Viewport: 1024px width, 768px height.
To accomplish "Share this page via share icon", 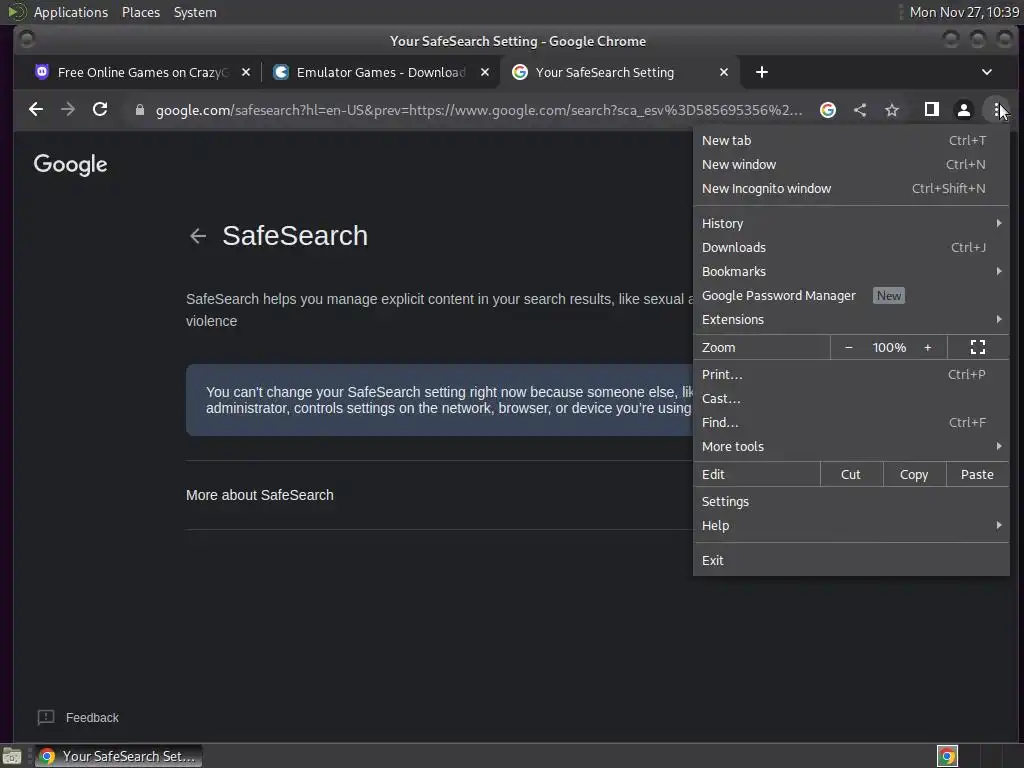I will (860, 110).
